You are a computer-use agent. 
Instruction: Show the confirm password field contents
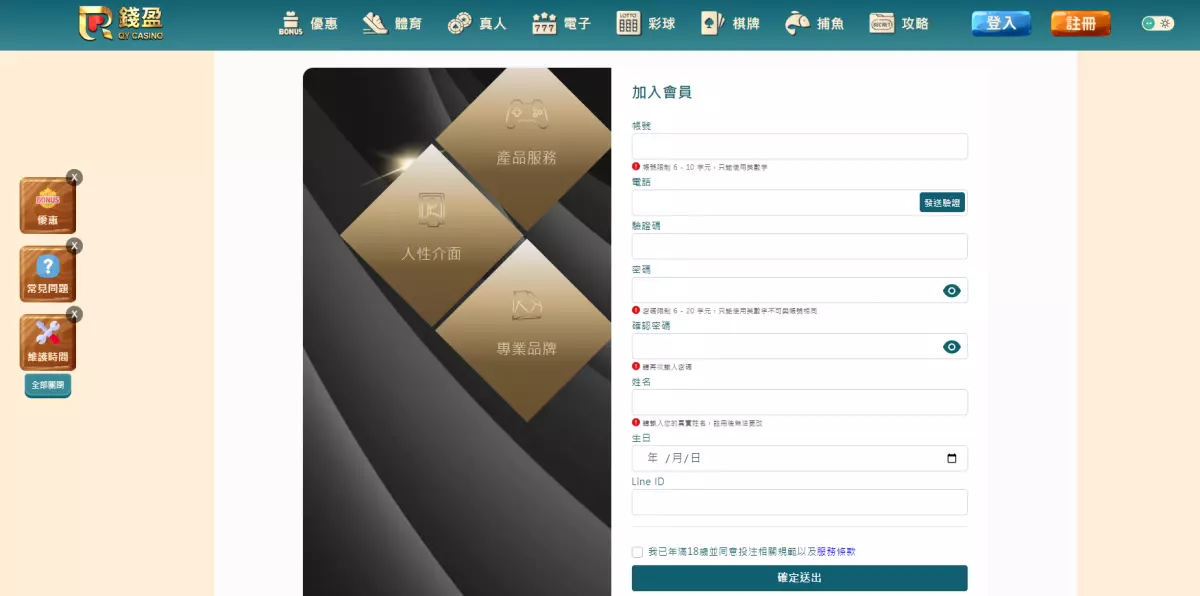(x=950, y=345)
